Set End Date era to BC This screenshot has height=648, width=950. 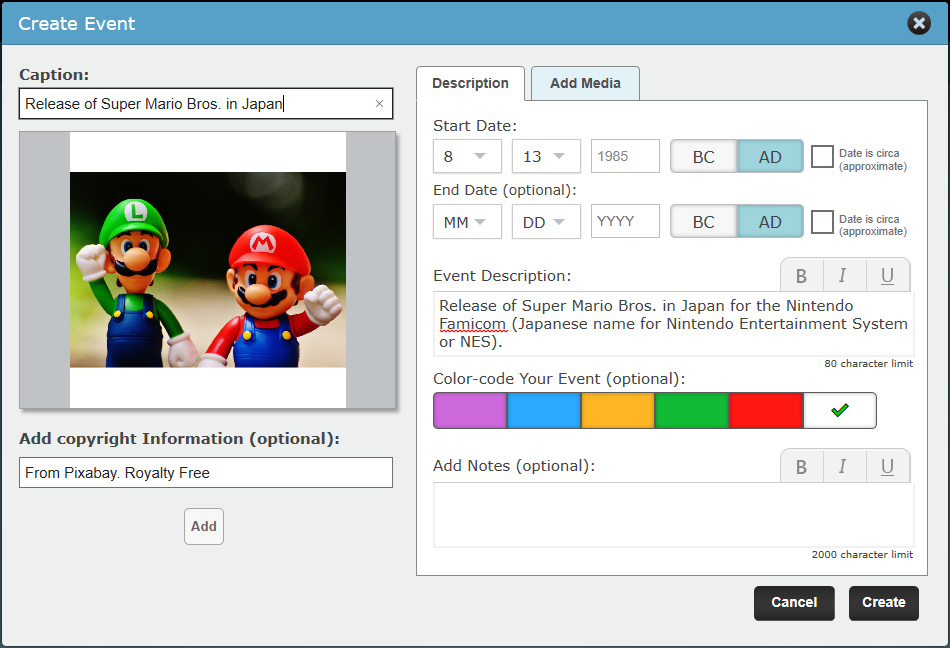pyautogui.click(x=703, y=222)
